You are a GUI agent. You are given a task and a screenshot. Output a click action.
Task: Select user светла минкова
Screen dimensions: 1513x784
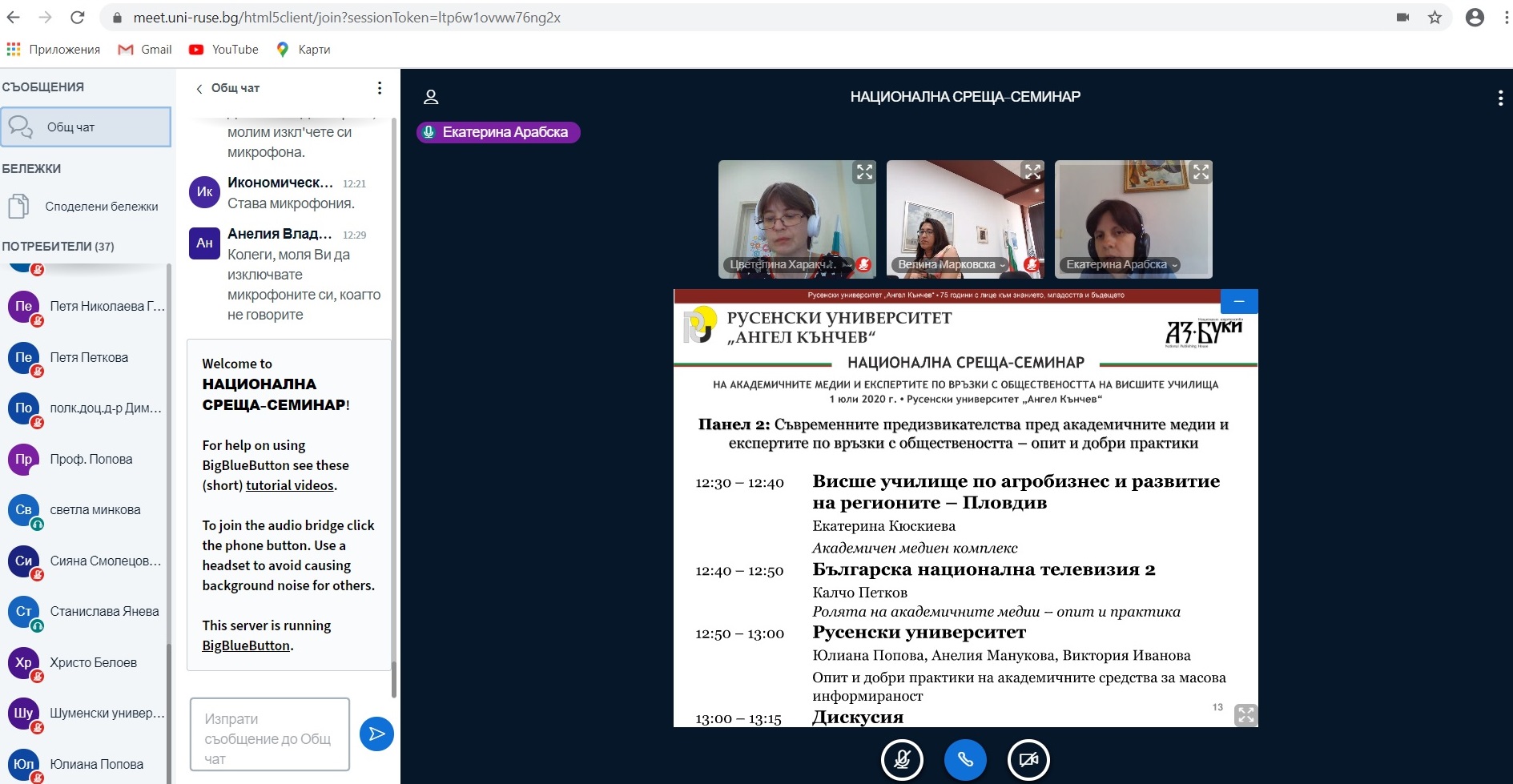tap(86, 510)
